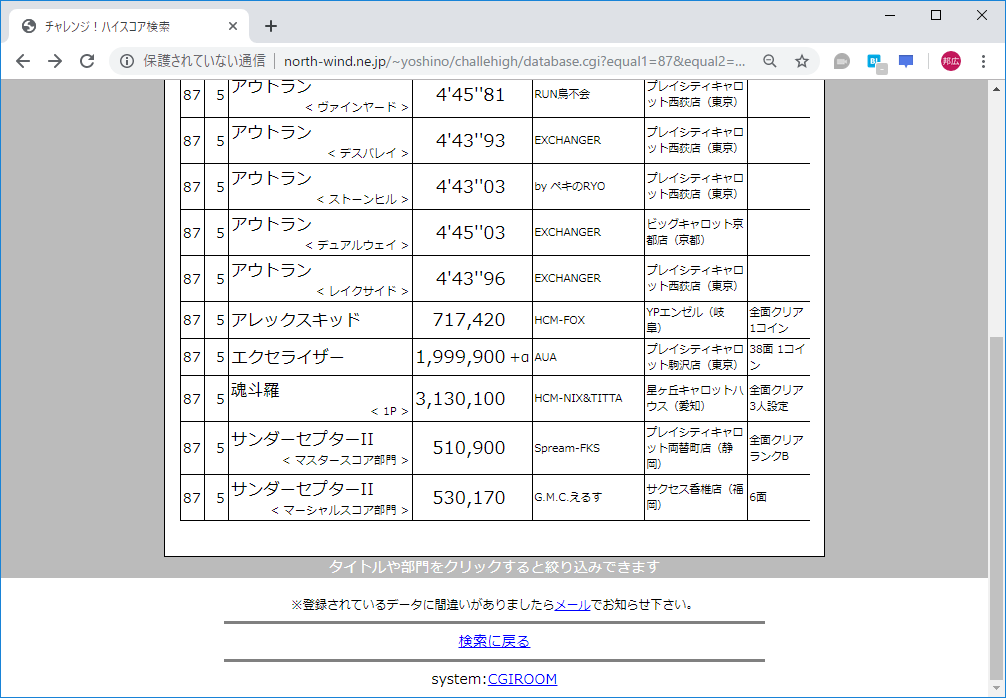
Task: Bookmark this page with the star icon
Action: point(801,61)
